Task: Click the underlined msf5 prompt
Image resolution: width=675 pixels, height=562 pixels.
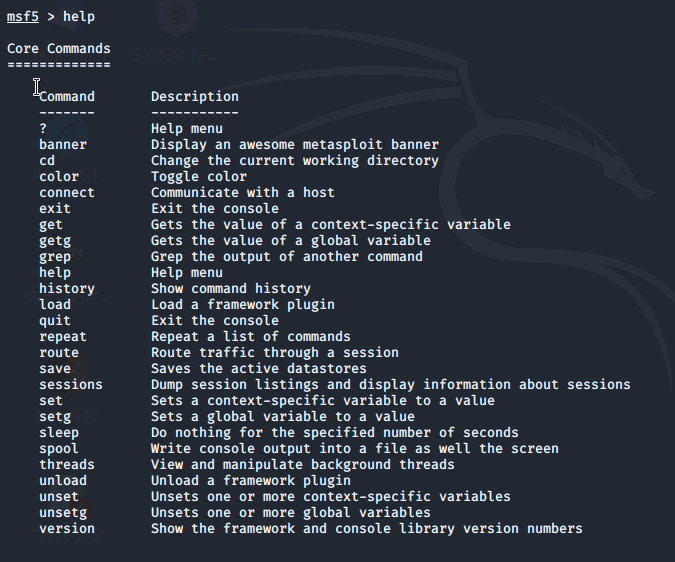Action: point(23,17)
